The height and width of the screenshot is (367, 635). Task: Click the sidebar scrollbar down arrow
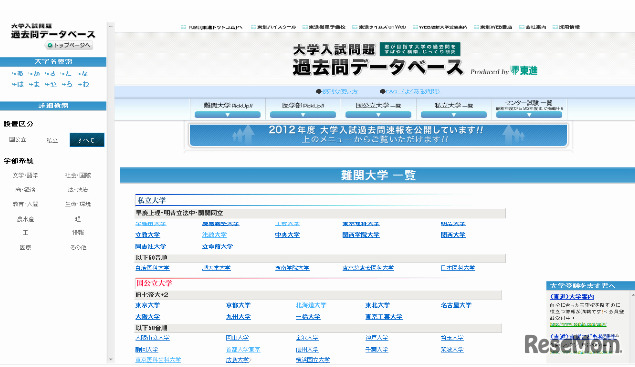[x=111, y=359]
